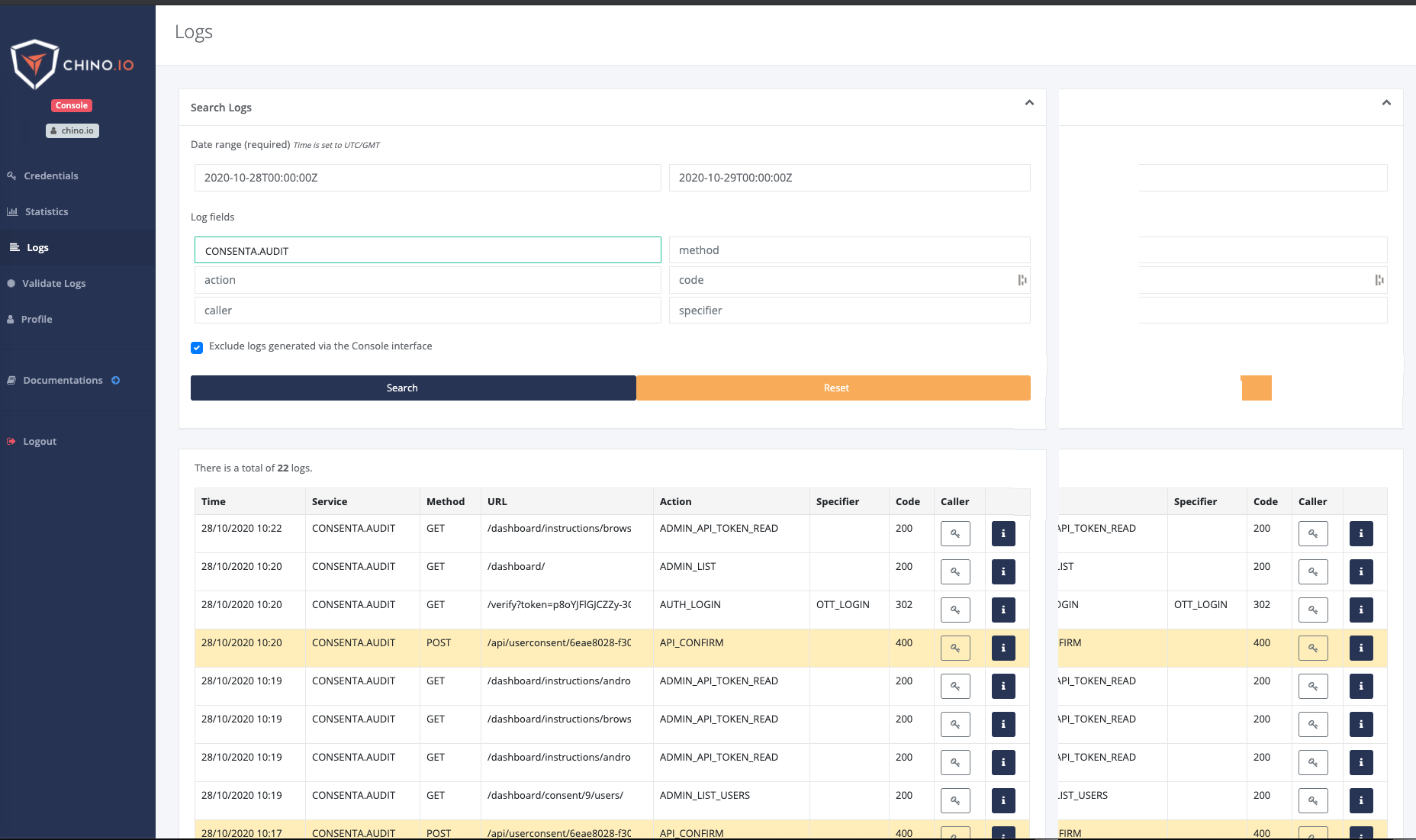Screen dimensions: 1416x840
Task: Click the caller input field
Action: coord(427,311)
